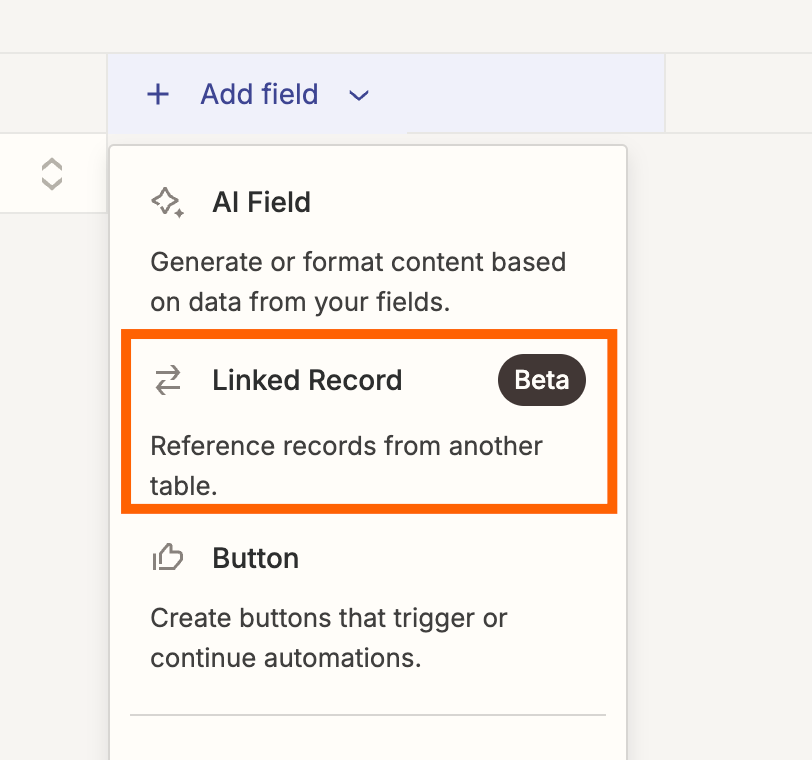Click "on data from your fields" line
812x760 pixels.
point(300,302)
